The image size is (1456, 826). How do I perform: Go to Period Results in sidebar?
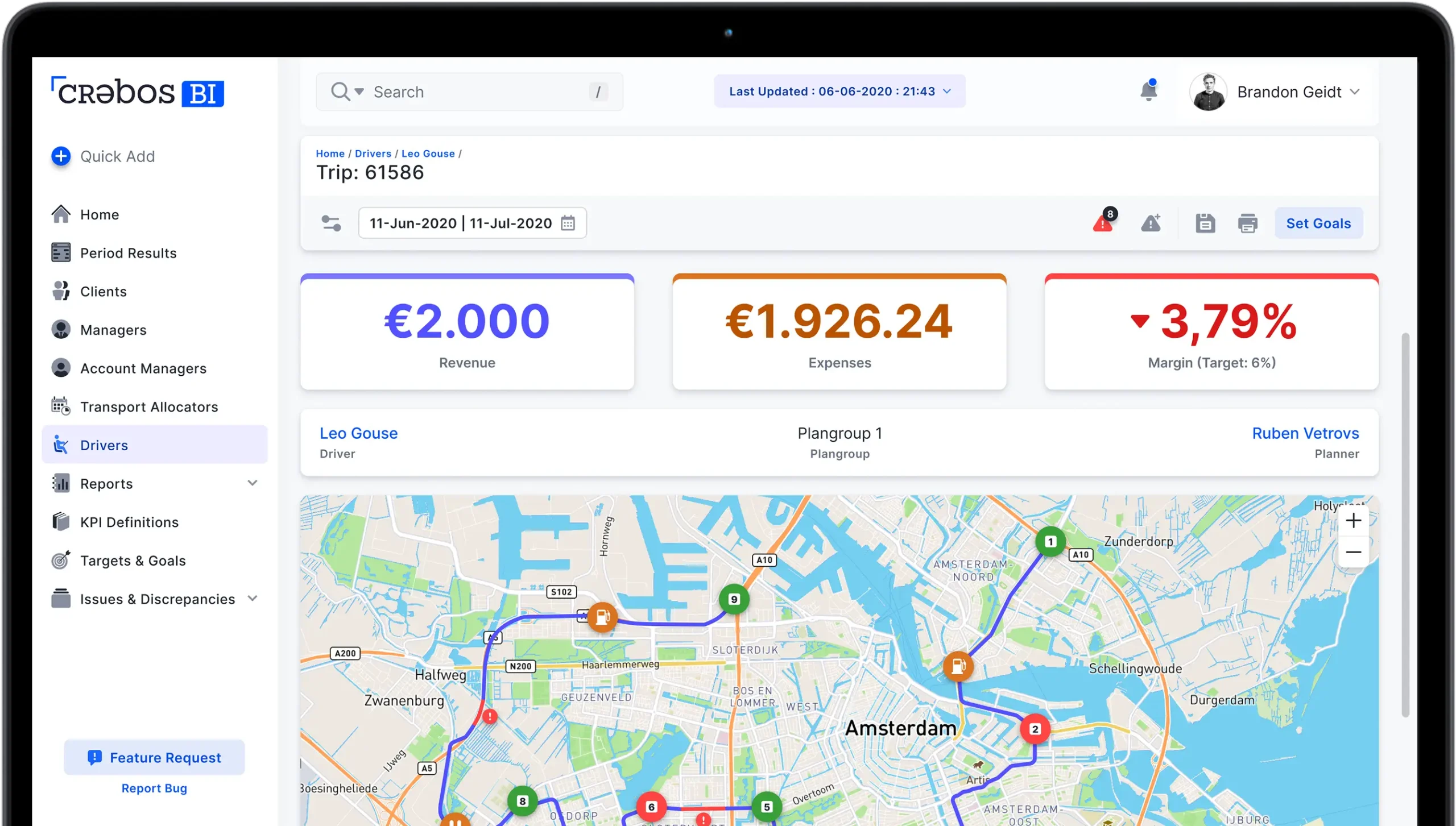point(128,253)
